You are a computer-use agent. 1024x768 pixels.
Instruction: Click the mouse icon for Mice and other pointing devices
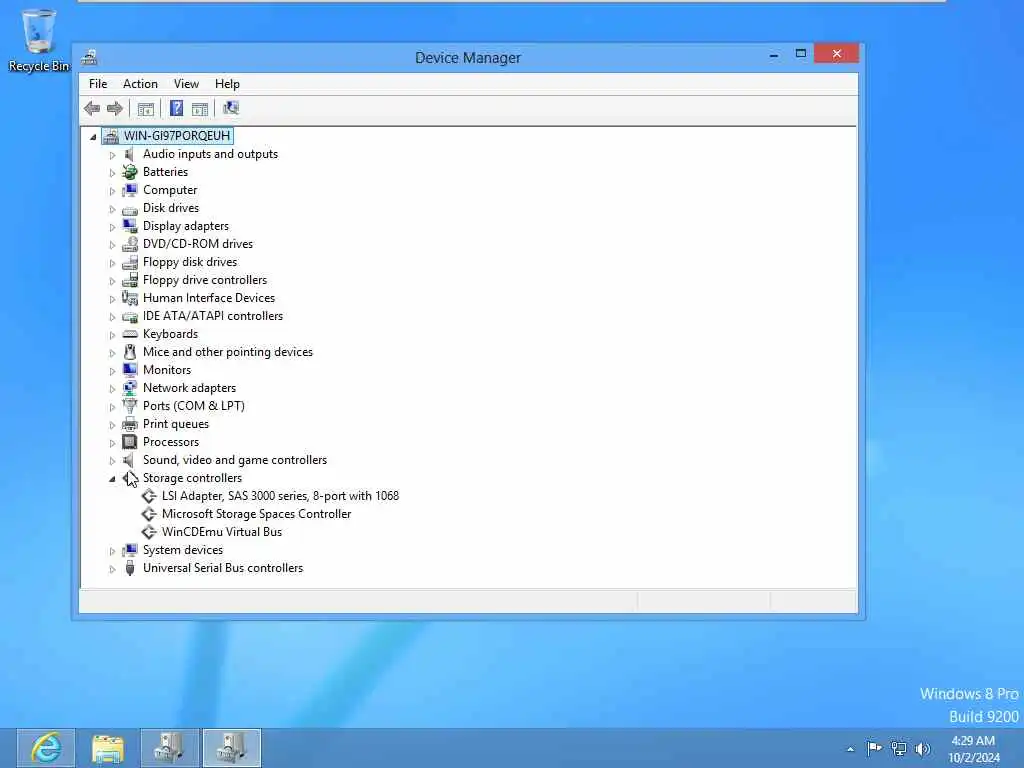pos(130,352)
